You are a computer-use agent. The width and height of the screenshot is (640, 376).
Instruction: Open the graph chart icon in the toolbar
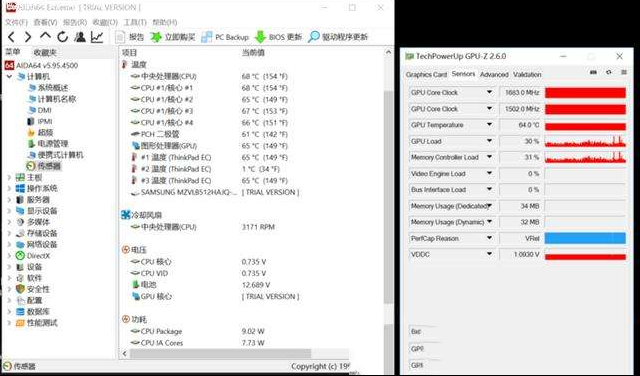tap(97, 37)
